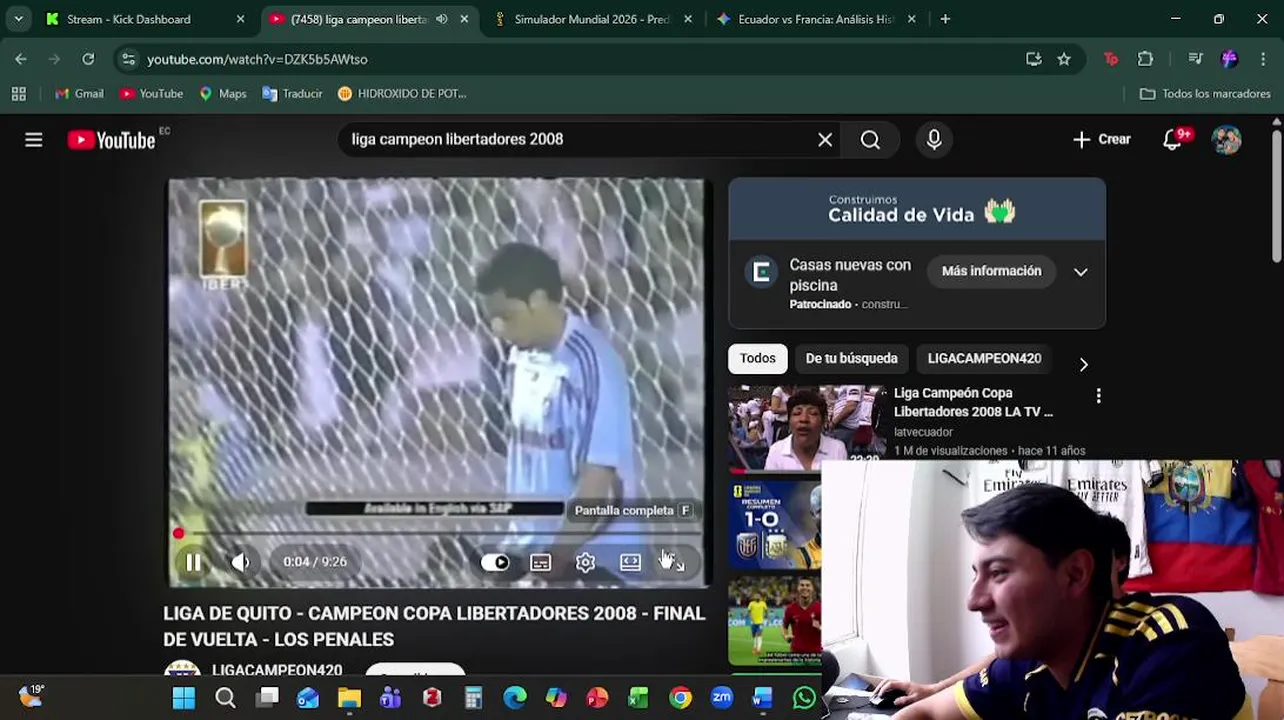Start voice search with microphone icon
The height and width of the screenshot is (720, 1284).
tap(934, 140)
